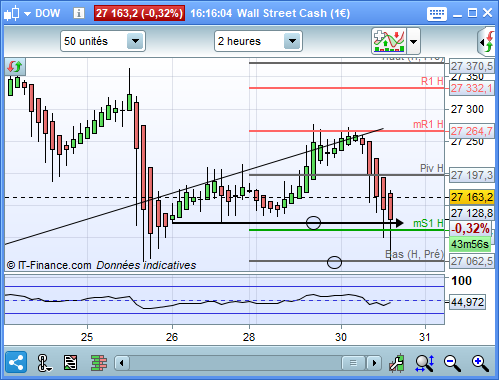Click the 27 264,7 mR1 price label

click(471, 131)
